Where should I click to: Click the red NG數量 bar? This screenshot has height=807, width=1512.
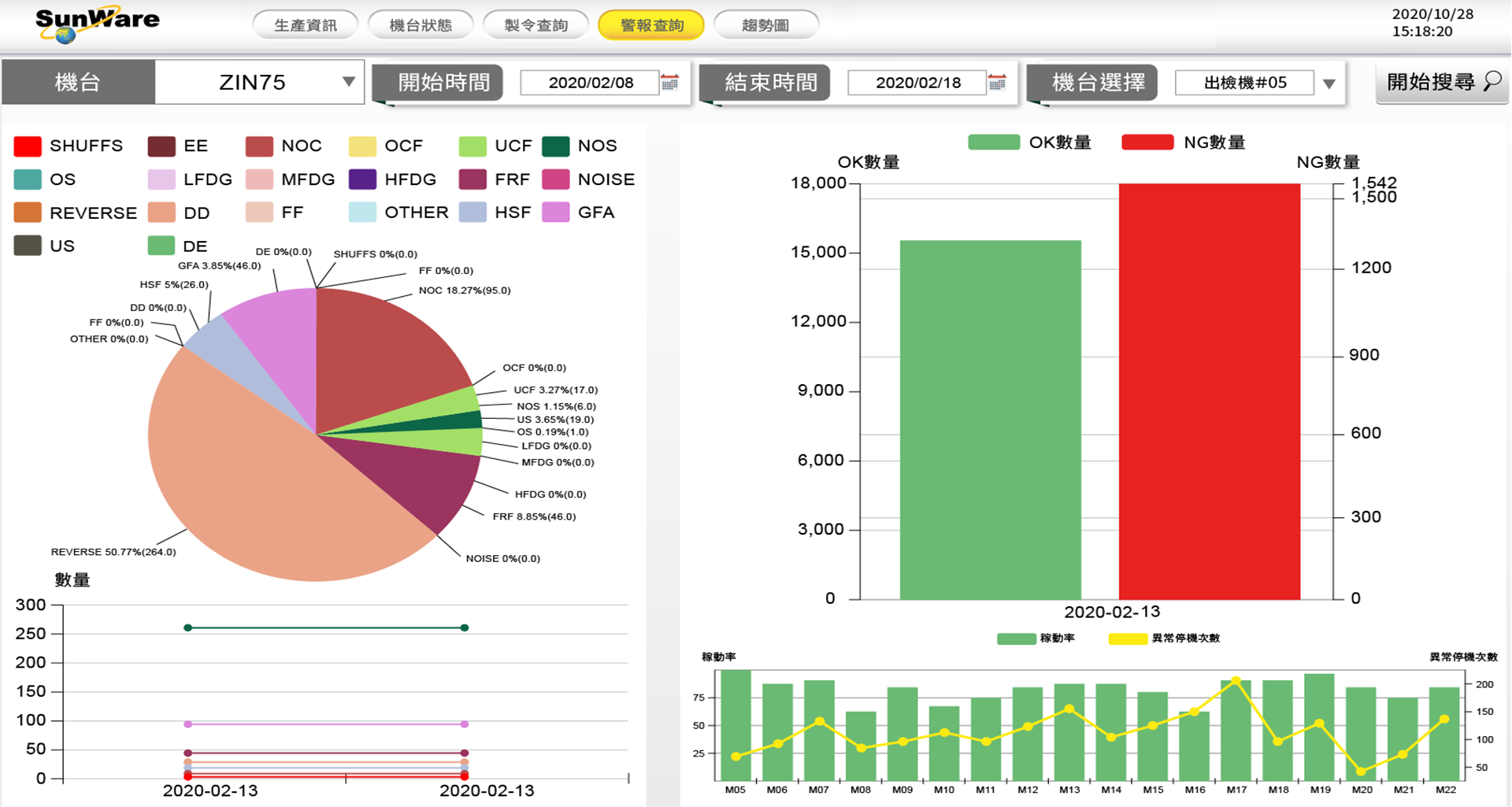point(1210,391)
